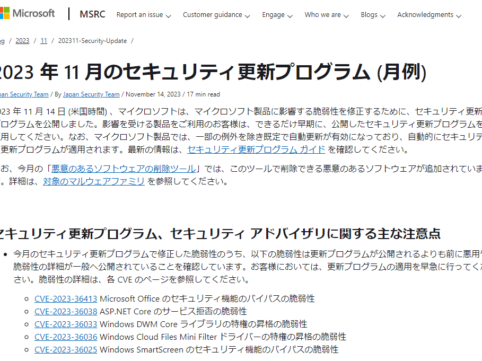Click the 202311-Security-Update breadcrumb text
Screen dimensions: 482x361
92,41
